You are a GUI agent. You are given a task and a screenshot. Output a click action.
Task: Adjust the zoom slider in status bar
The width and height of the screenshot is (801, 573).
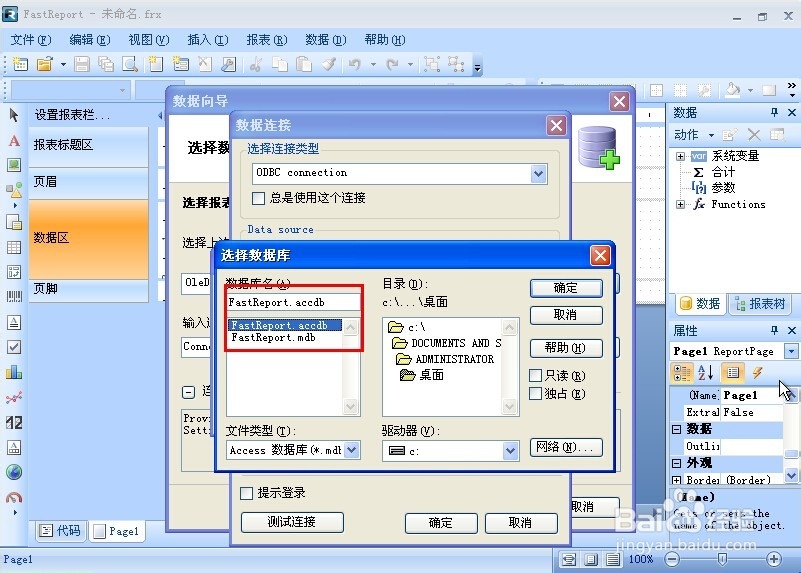[722, 559]
